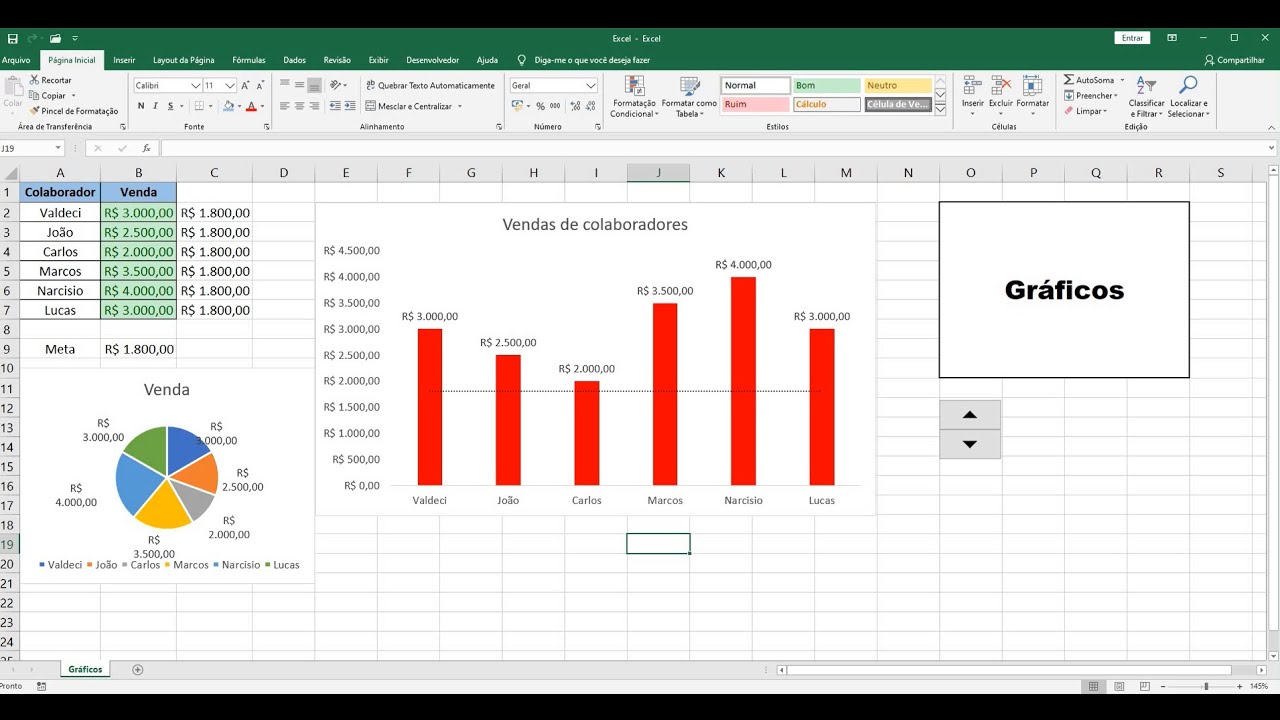1280x720 pixels.
Task: Click the spin button down arrow
Action: click(x=970, y=444)
